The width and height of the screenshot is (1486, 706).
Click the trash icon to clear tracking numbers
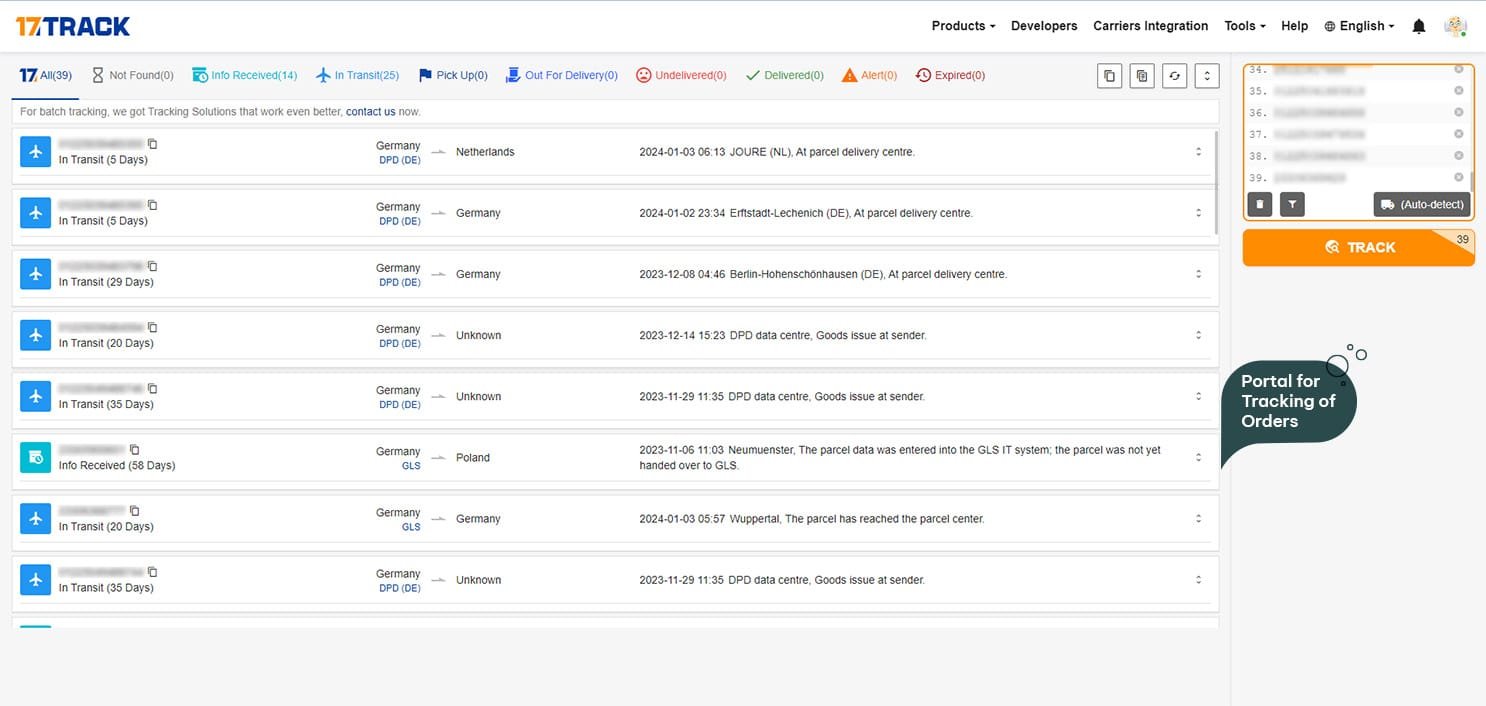(x=1260, y=205)
